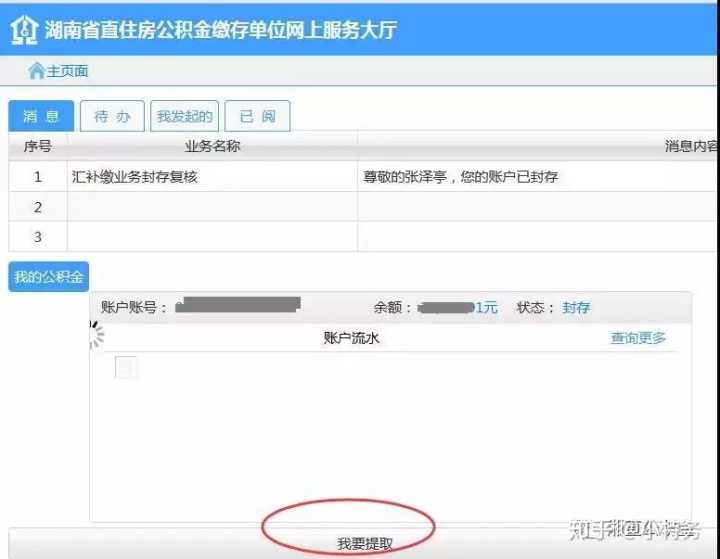Click the 湖南省直住房公积金缴存单位网上服务大厅 page title
This screenshot has height=559, width=720.
(220, 30)
